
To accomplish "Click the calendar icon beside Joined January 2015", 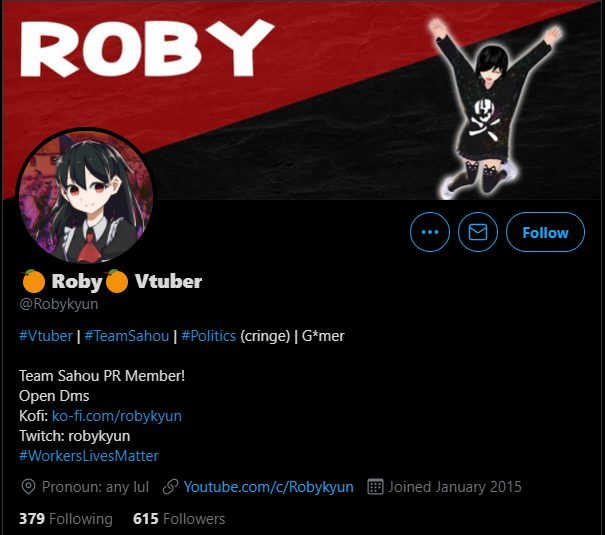I will click(x=375, y=487).
